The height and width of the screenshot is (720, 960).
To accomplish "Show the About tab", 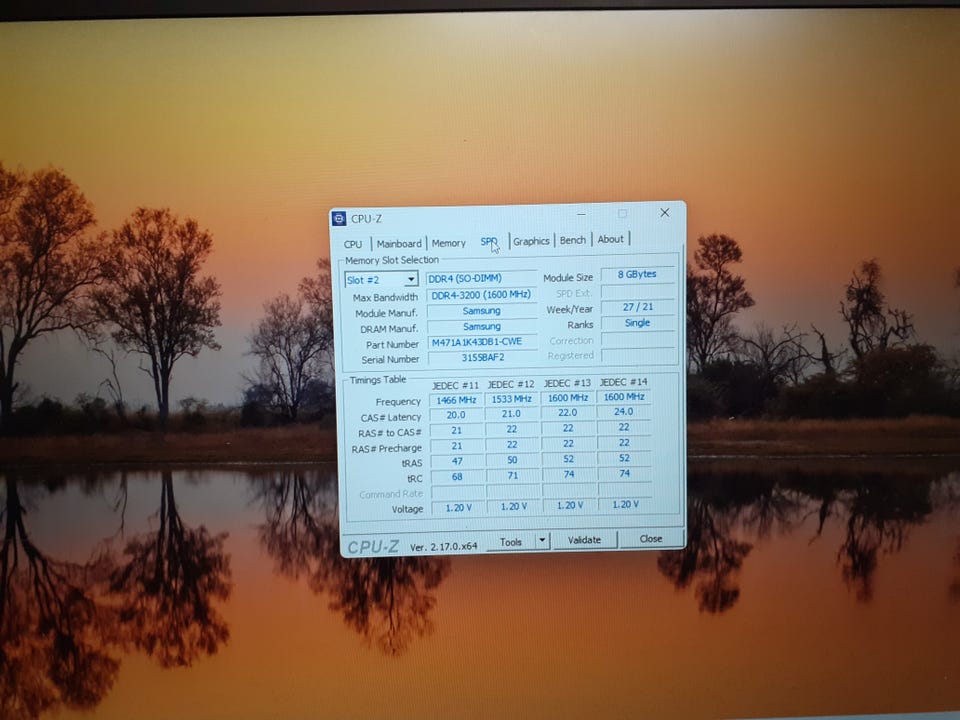I will 610,239.
